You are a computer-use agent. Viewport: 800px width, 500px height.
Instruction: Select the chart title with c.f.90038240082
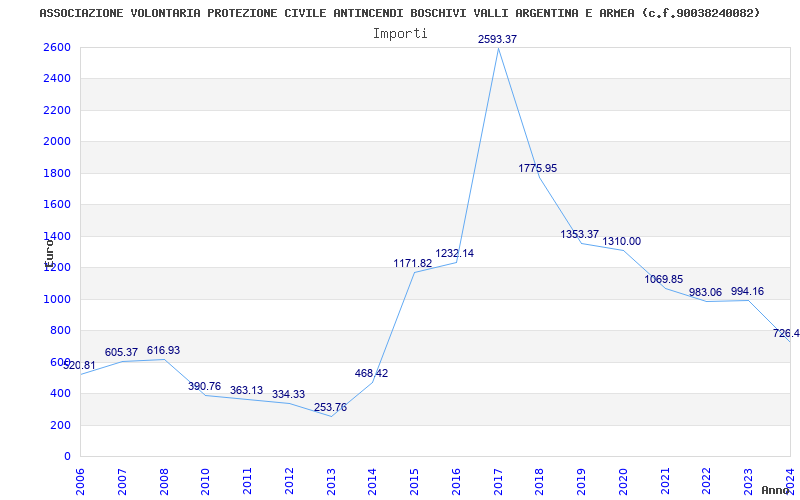click(399, 13)
